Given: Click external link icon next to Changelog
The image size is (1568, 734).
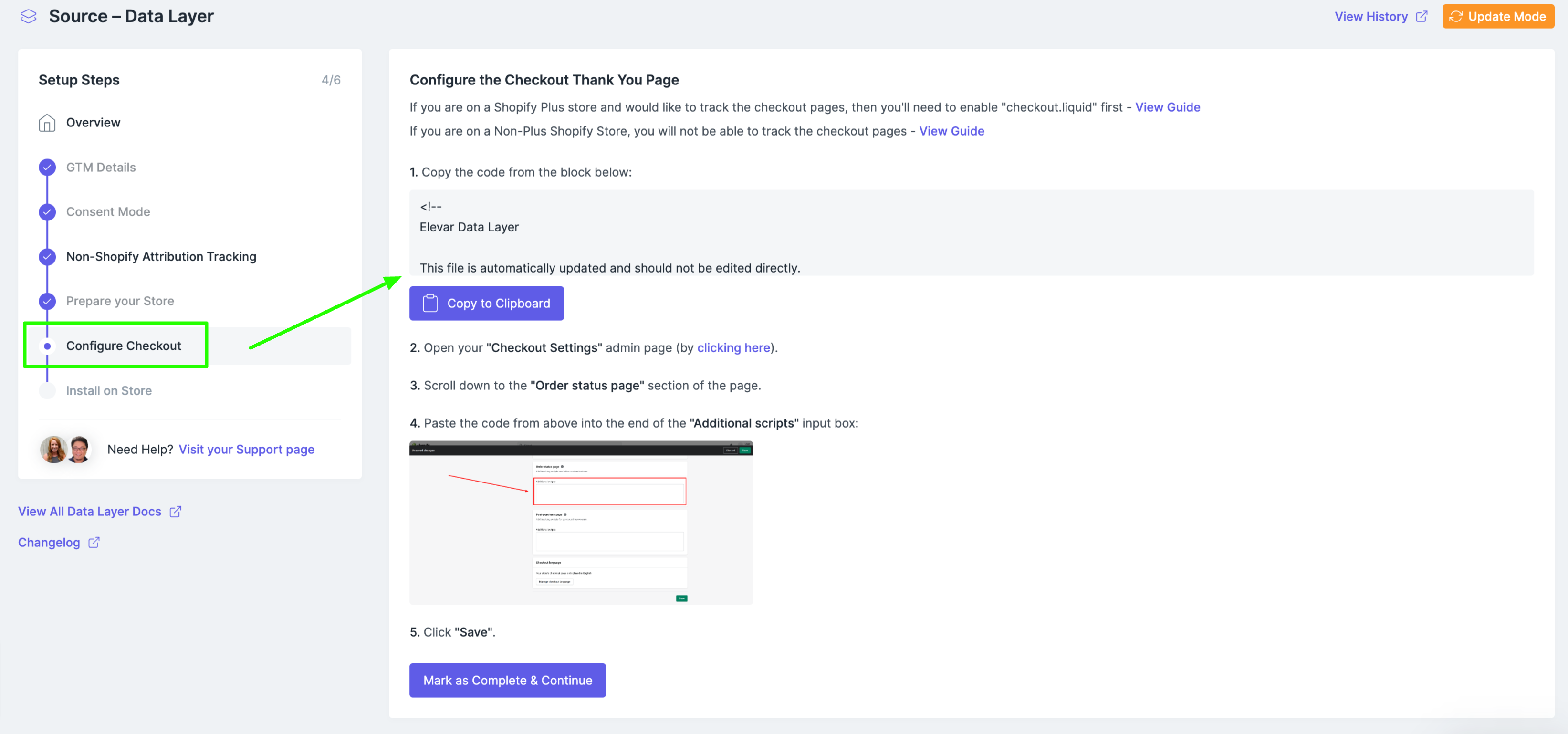Looking at the screenshot, I should (94, 542).
